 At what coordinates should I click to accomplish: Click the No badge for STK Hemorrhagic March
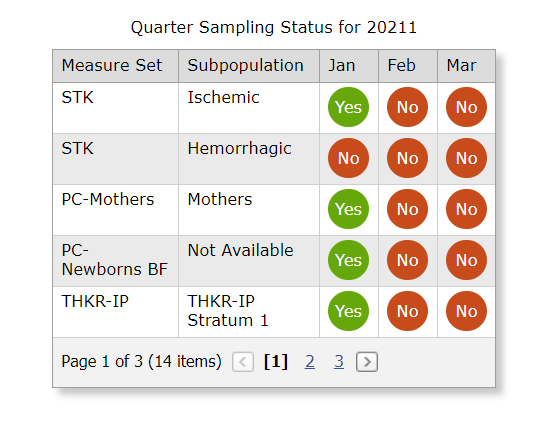click(x=466, y=158)
